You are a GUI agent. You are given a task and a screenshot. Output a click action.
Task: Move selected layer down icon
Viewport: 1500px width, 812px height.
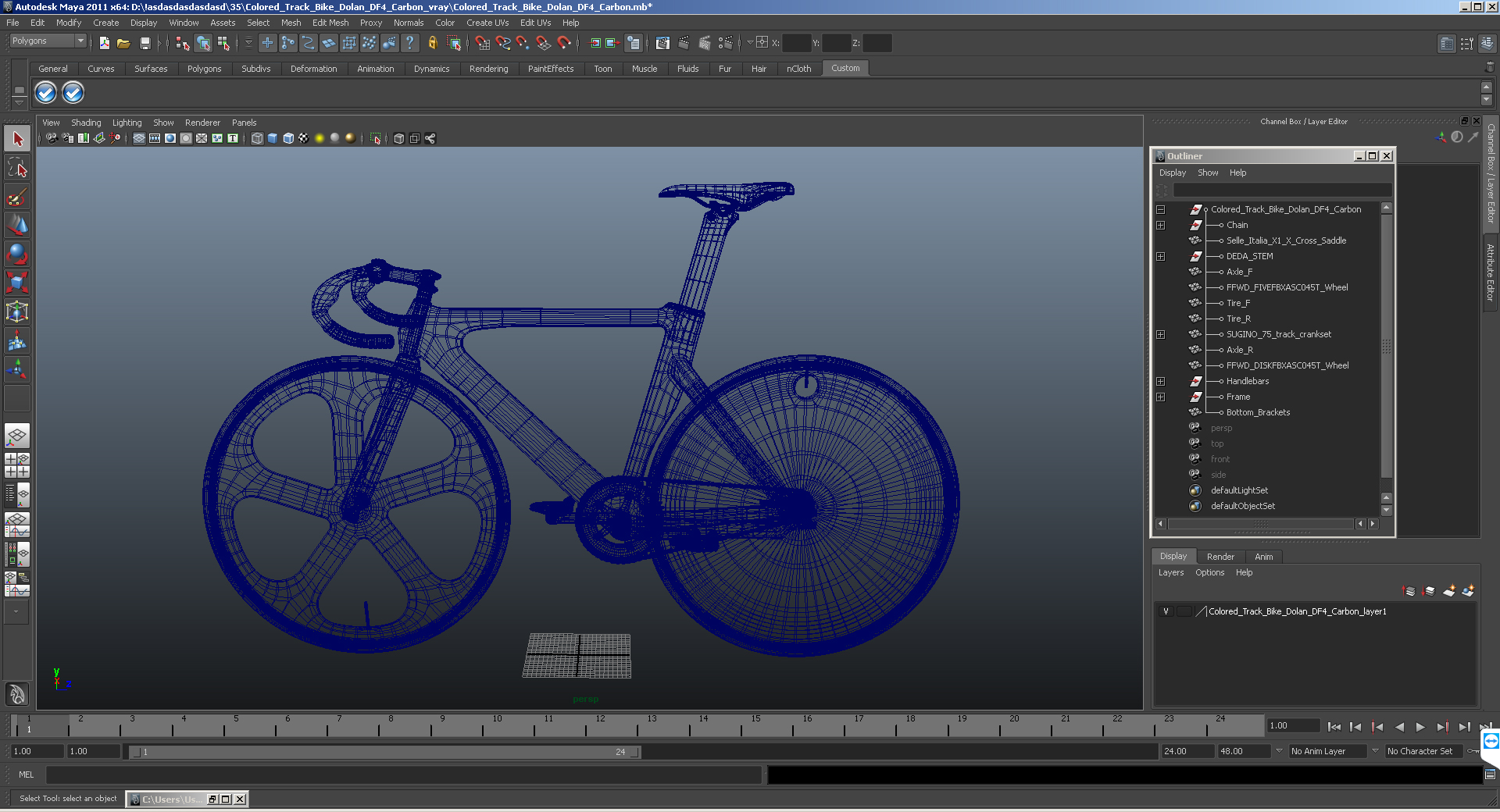tap(1429, 591)
